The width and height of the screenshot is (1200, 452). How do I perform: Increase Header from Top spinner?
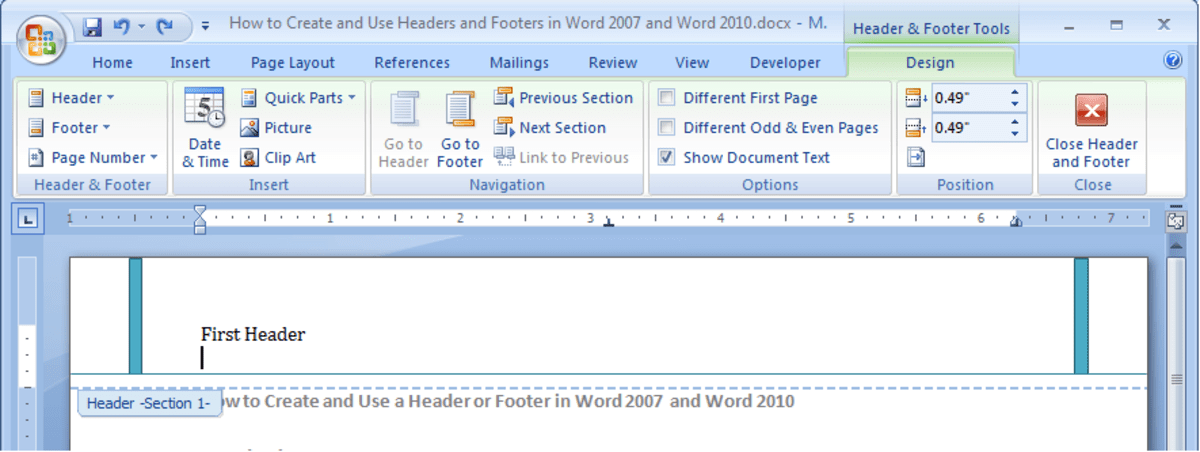coord(1016,92)
